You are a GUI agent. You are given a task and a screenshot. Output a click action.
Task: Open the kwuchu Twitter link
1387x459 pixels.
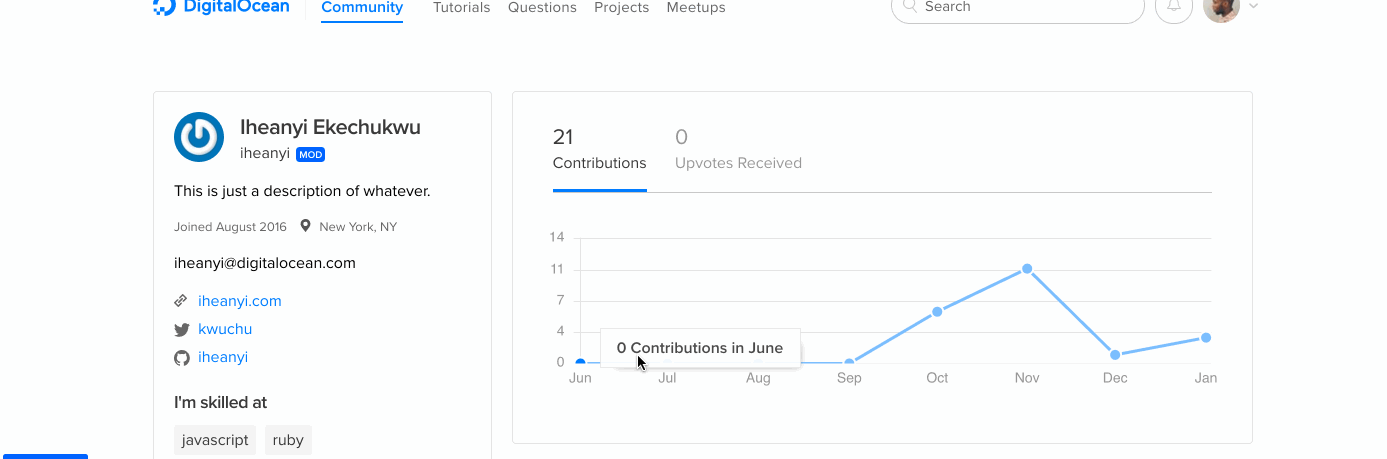click(x=225, y=329)
